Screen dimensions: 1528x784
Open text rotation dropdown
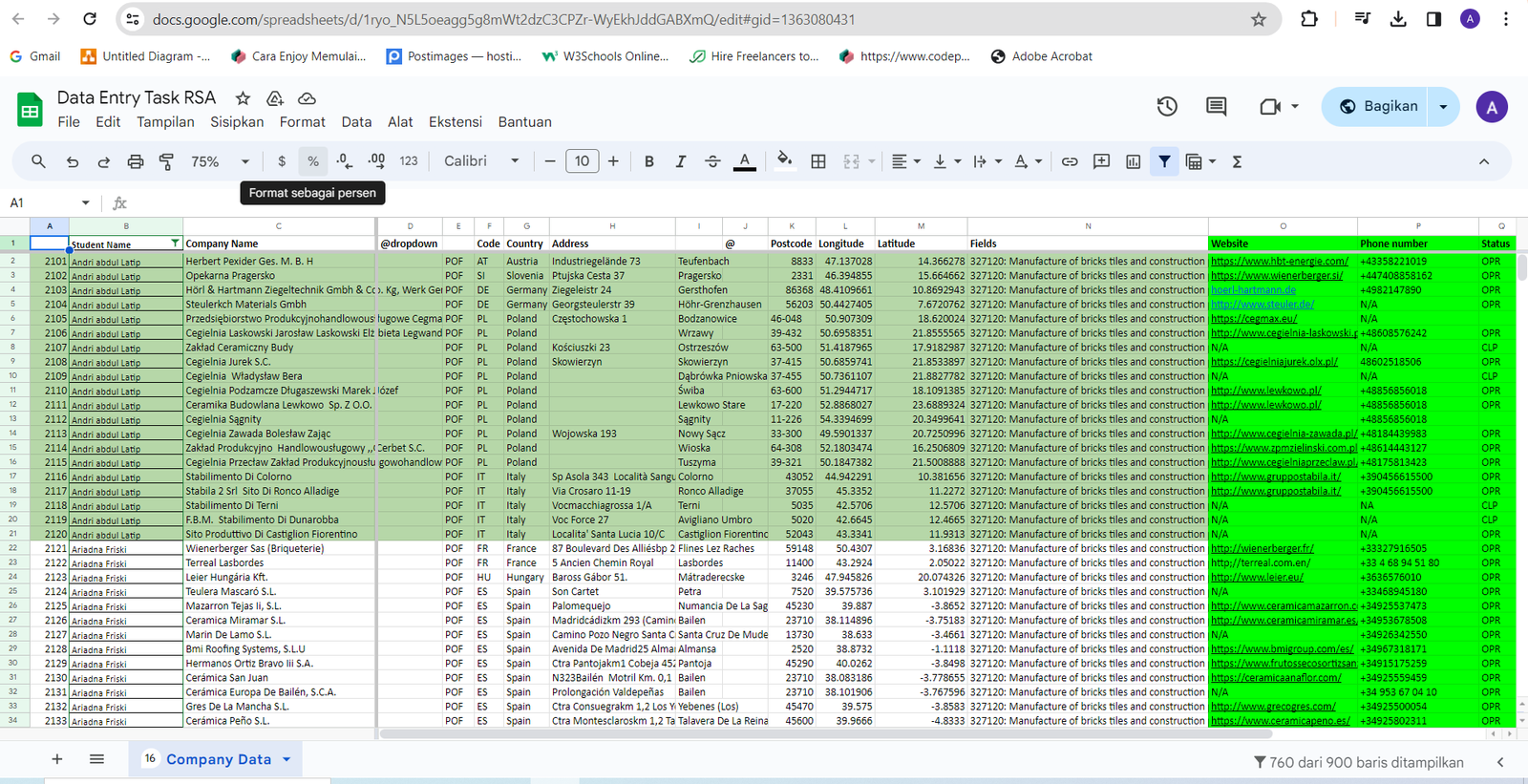1028,161
